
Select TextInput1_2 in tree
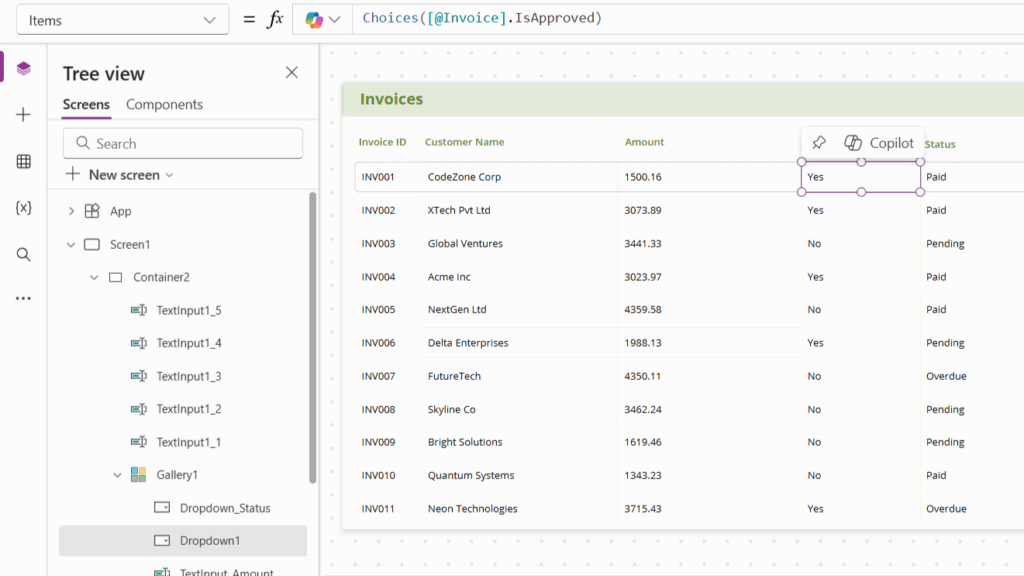click(189, 409)
